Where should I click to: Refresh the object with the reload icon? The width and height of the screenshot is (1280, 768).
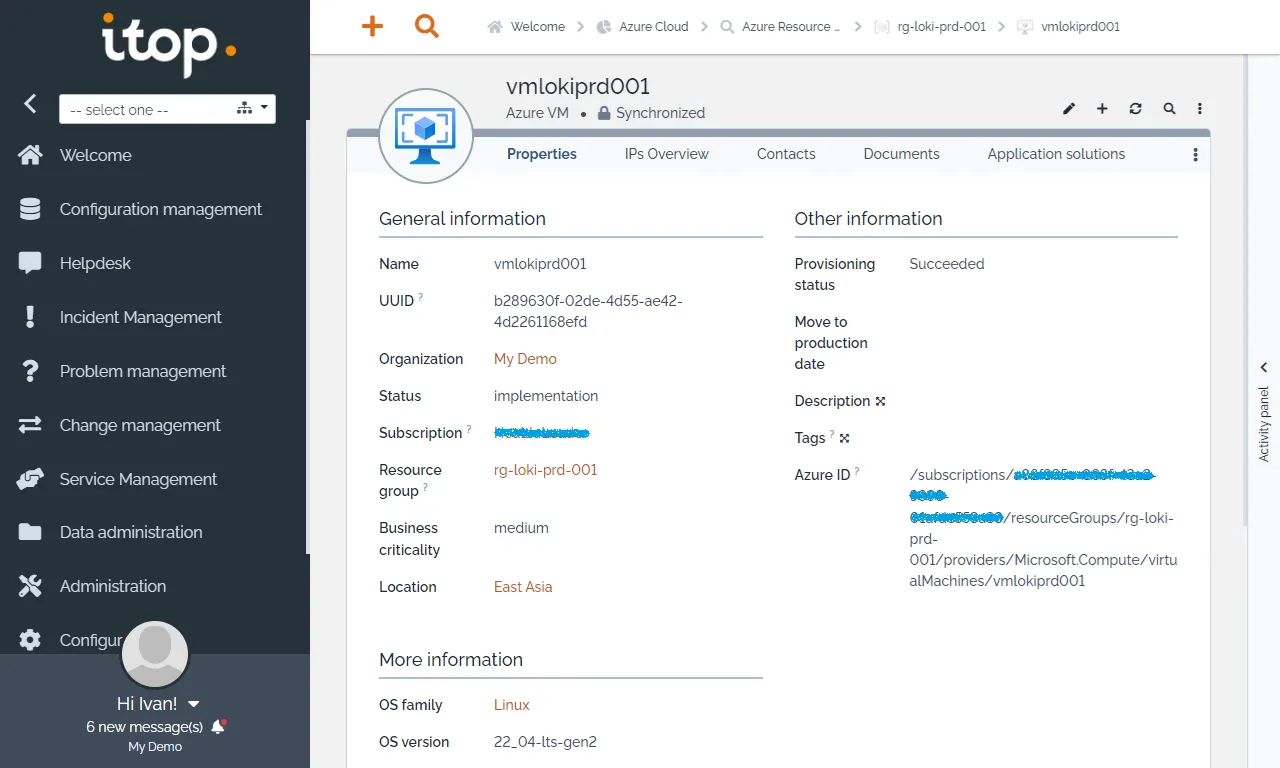1135,108
